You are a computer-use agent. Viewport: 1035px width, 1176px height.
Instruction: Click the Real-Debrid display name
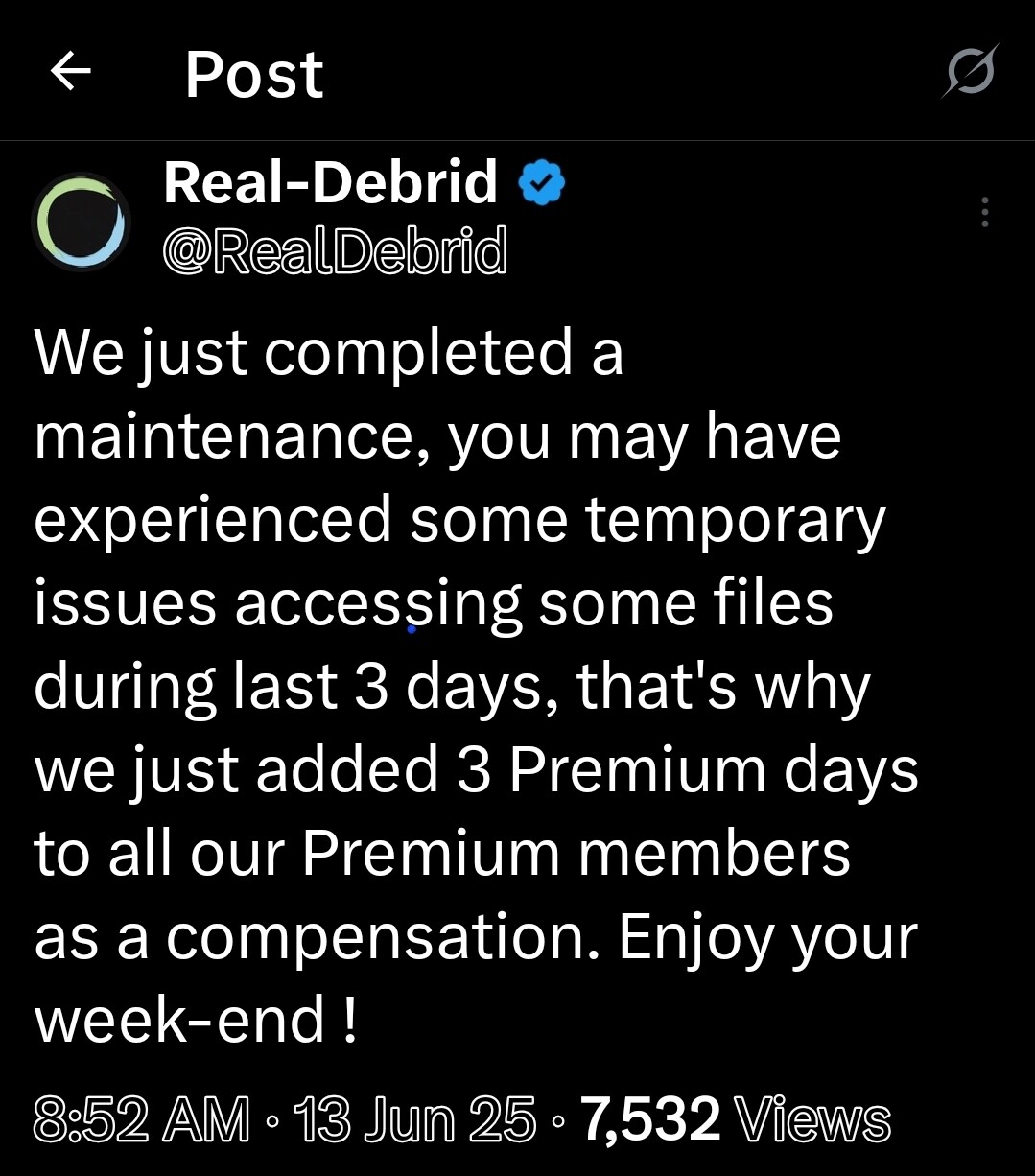(331, 183)
